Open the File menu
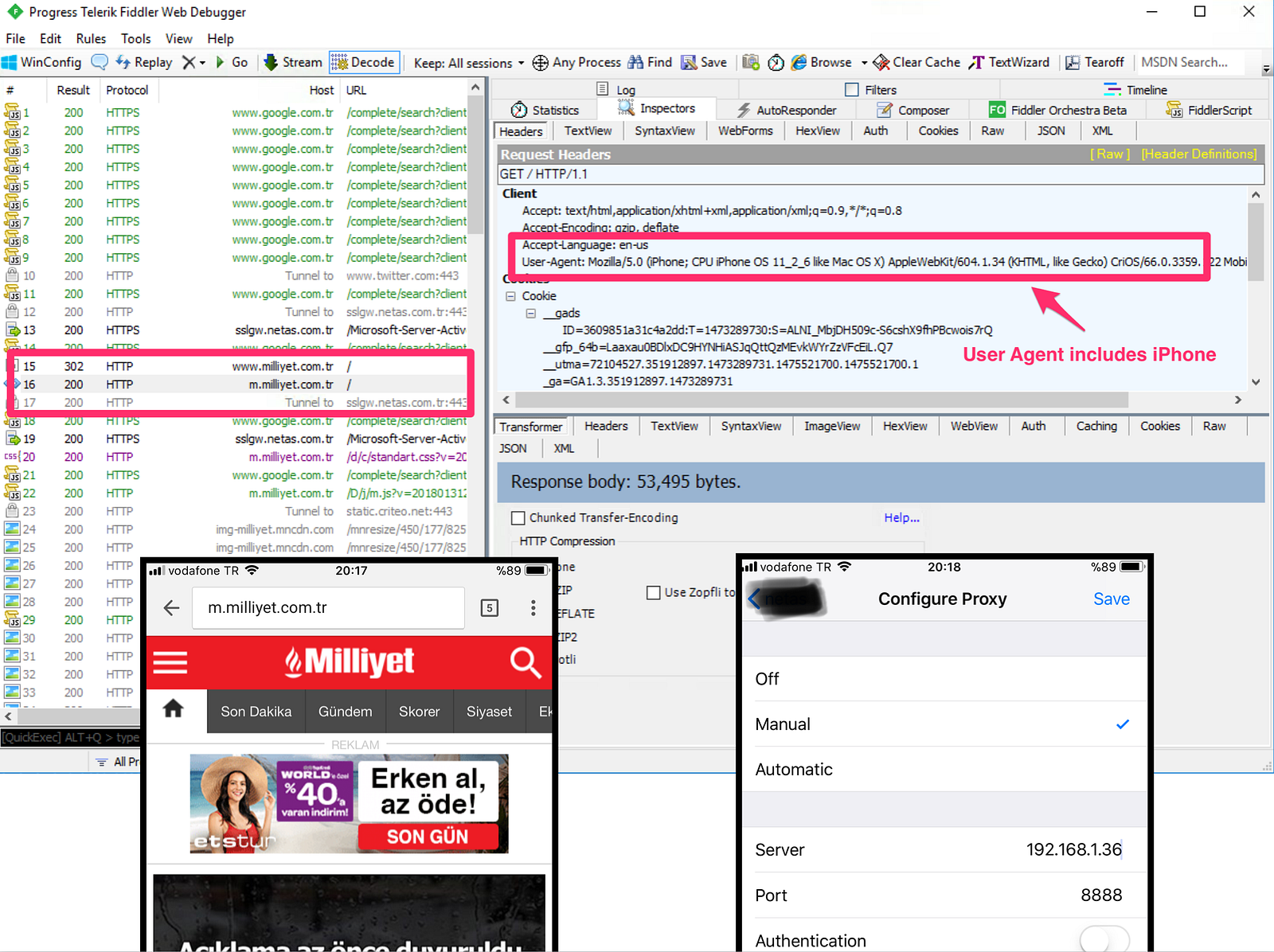 15,38
